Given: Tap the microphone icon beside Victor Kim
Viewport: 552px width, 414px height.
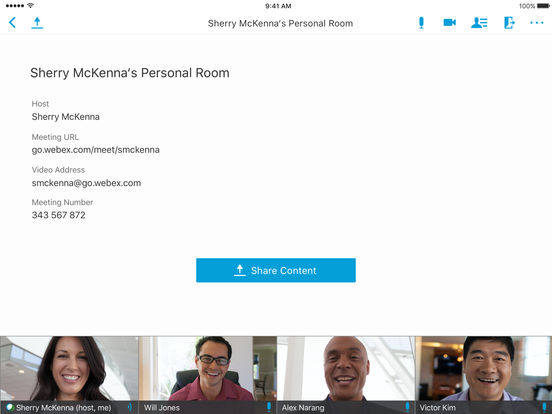Looking at the screenshot, I should [x=545, y=407].
